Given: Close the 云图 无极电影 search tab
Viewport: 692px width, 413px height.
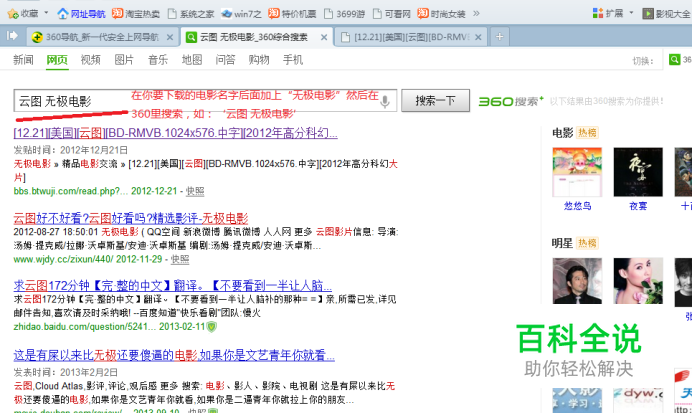Looking at the screenshot, I should click(x=324, y=38).
